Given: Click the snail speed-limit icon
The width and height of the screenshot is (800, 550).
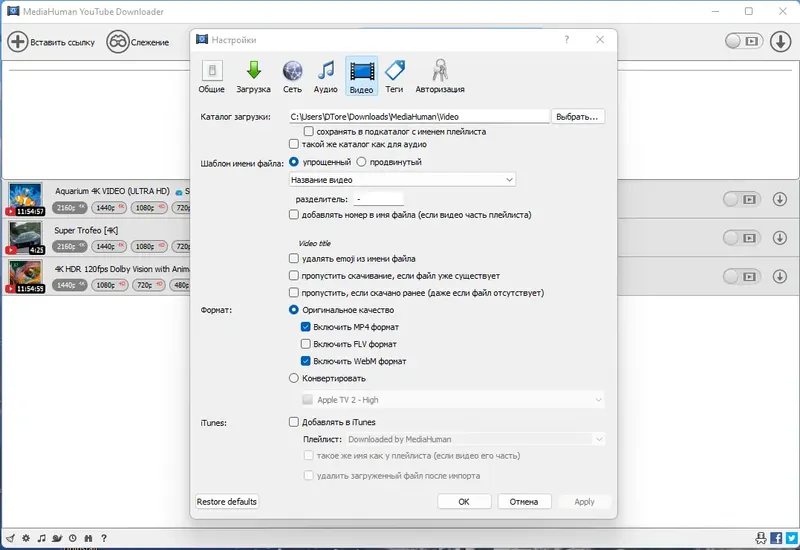Looking at the screenshot, I should (57, 538).
